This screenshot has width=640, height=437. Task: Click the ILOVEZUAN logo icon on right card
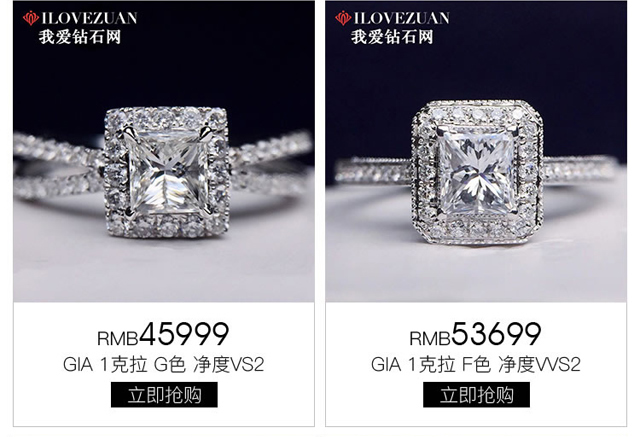tap(343, 18)
